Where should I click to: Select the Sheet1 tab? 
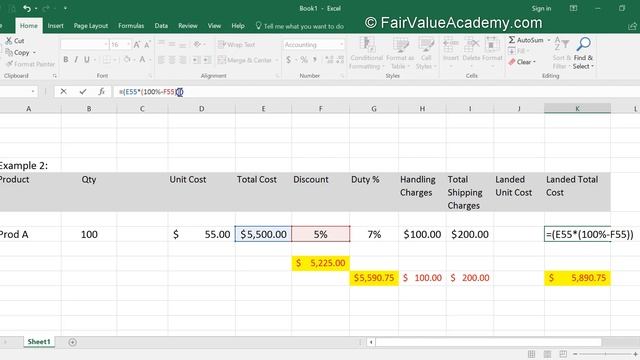pos(39,342)
